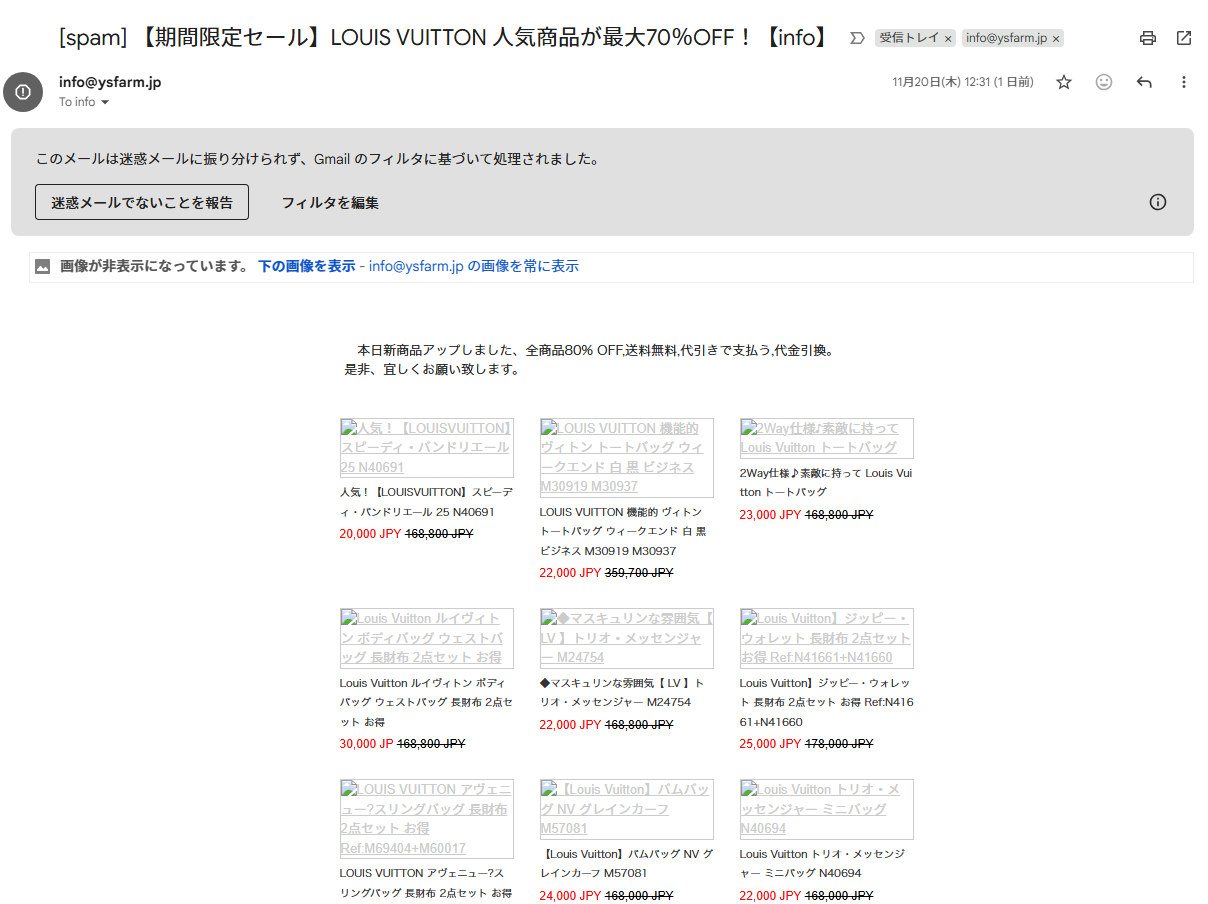Star this email from info@ysfarm.jp

[x=1064, y=82]
